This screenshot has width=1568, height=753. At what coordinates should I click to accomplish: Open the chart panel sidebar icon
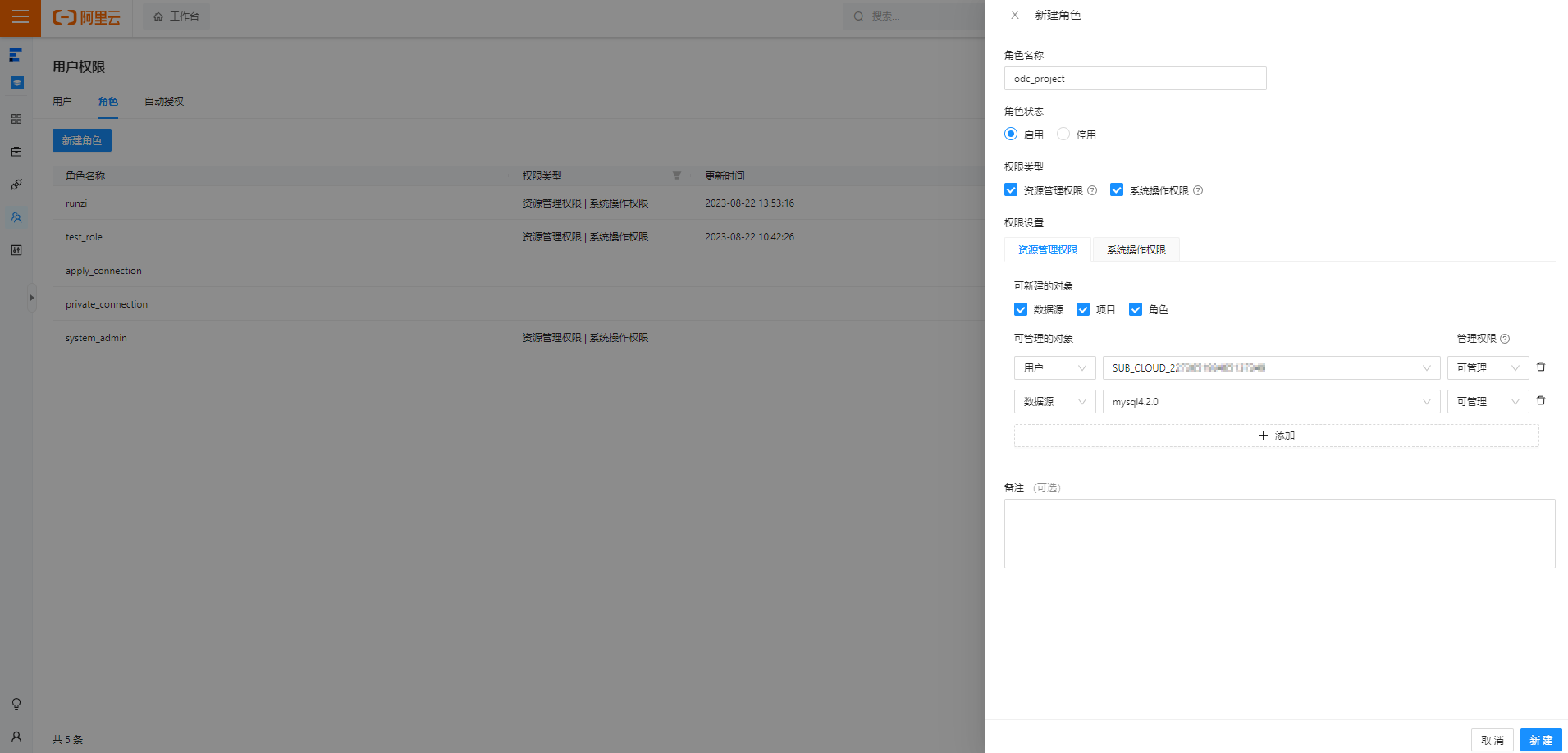click(16, 250)
